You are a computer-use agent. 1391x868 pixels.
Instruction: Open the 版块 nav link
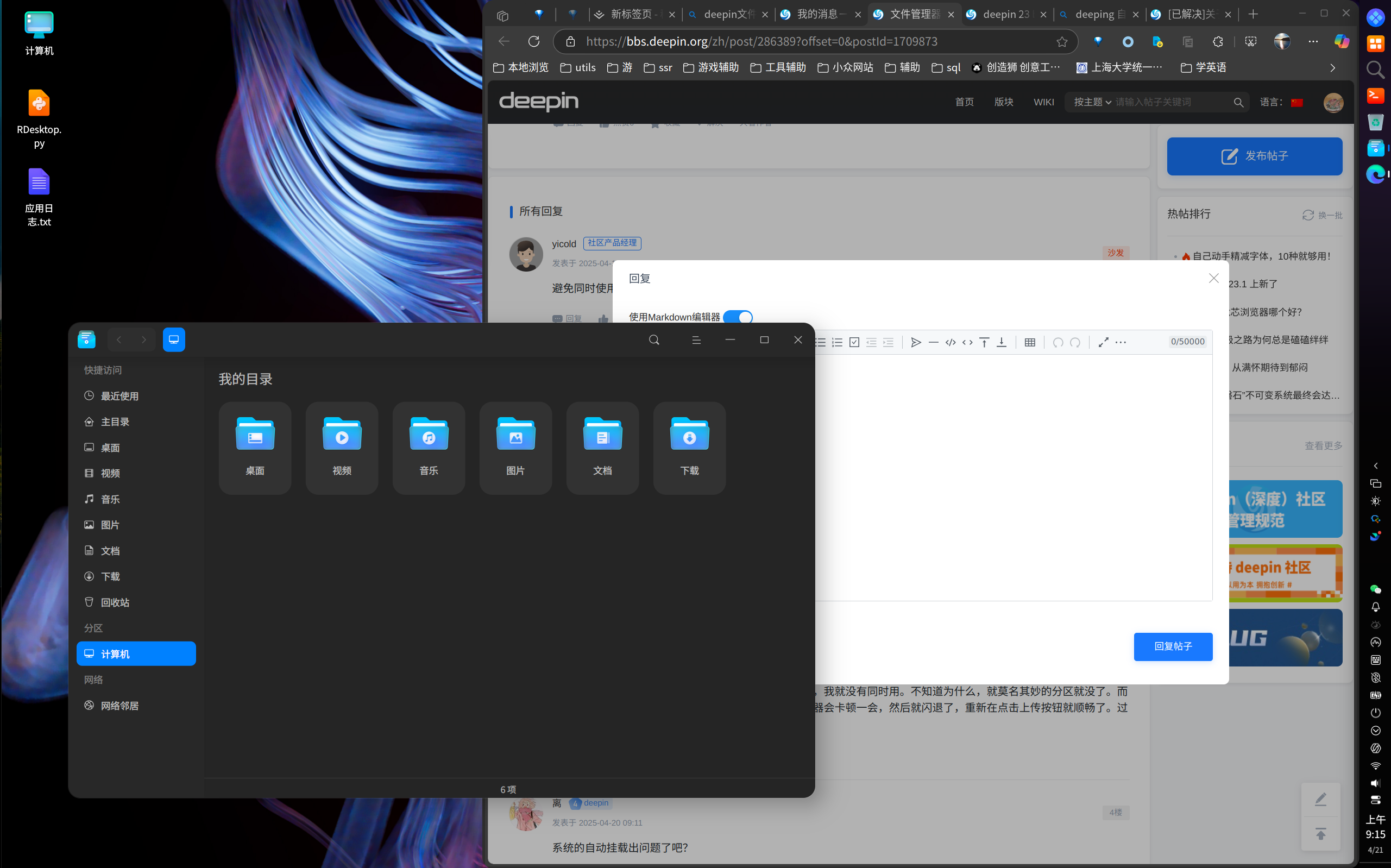(1004, 102)
